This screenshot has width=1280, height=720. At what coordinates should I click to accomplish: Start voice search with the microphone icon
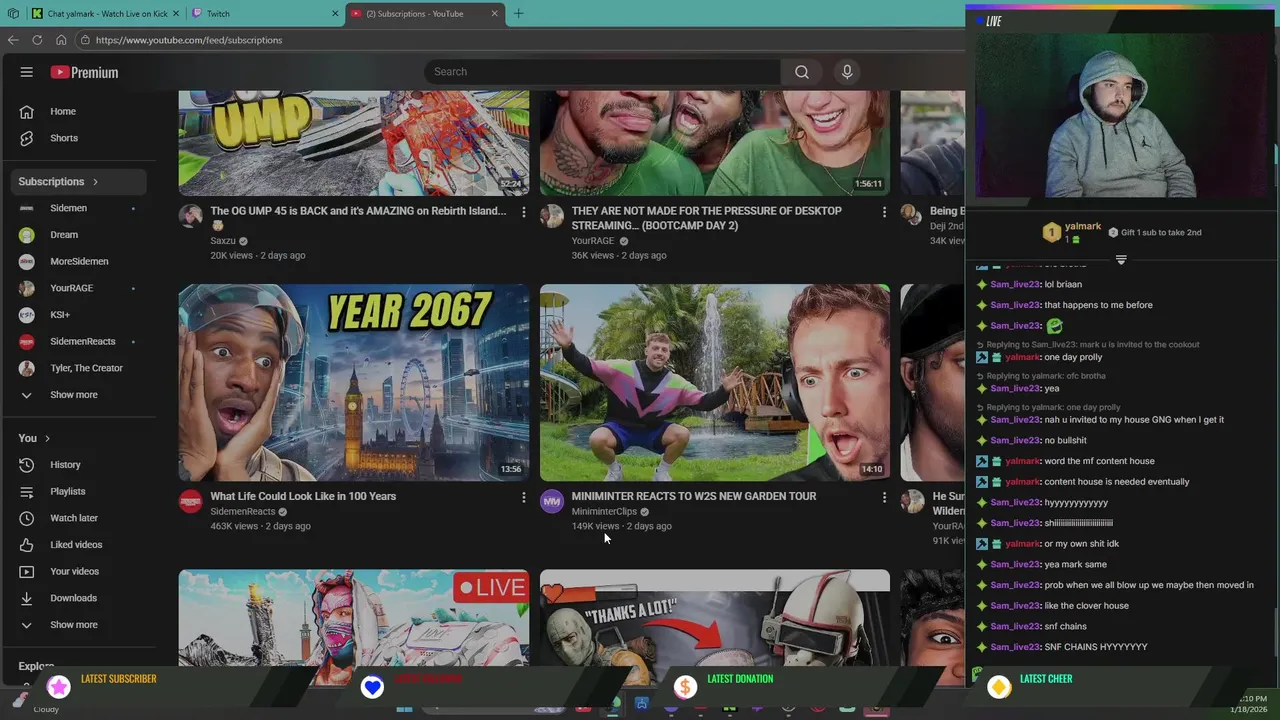847,72
